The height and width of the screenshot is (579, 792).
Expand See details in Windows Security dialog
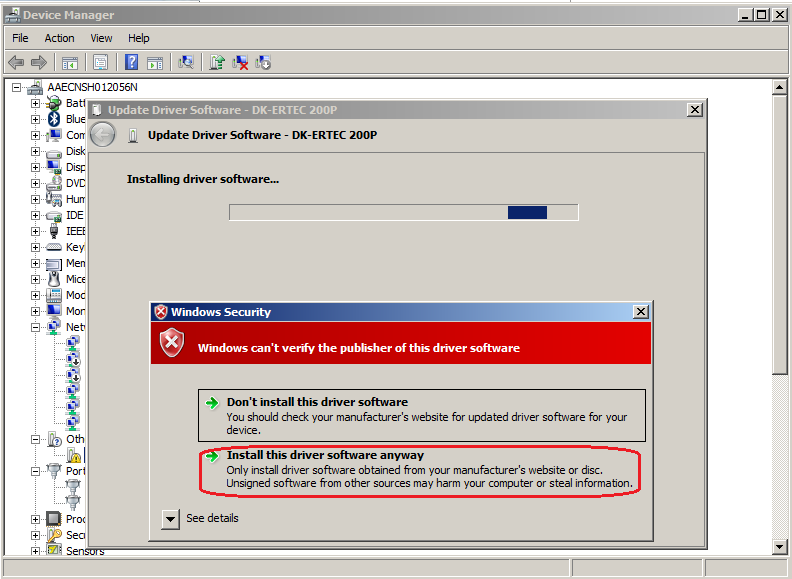[x=170, y=519]
